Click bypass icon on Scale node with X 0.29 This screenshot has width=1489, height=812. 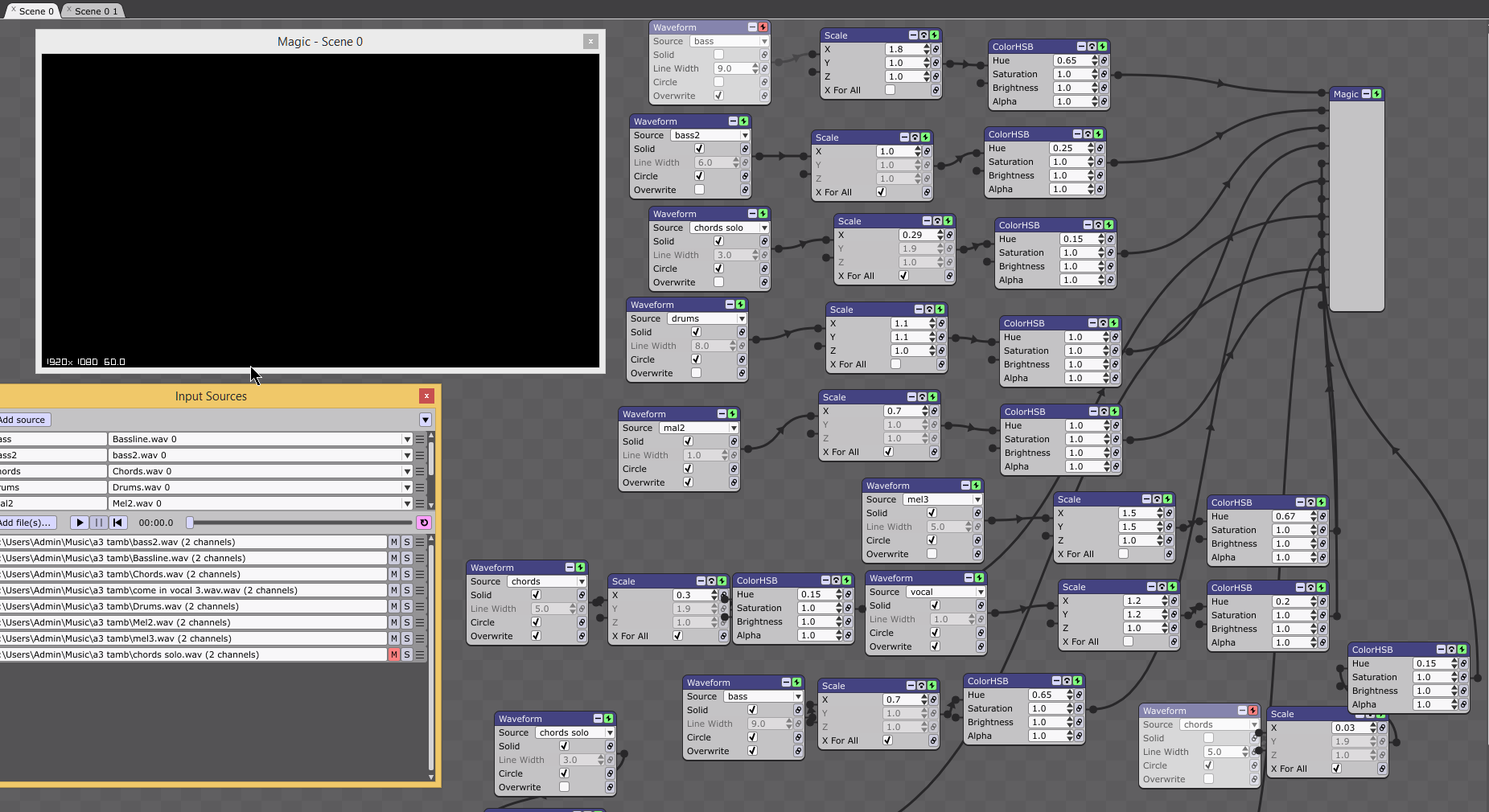(x=937, y=221)
